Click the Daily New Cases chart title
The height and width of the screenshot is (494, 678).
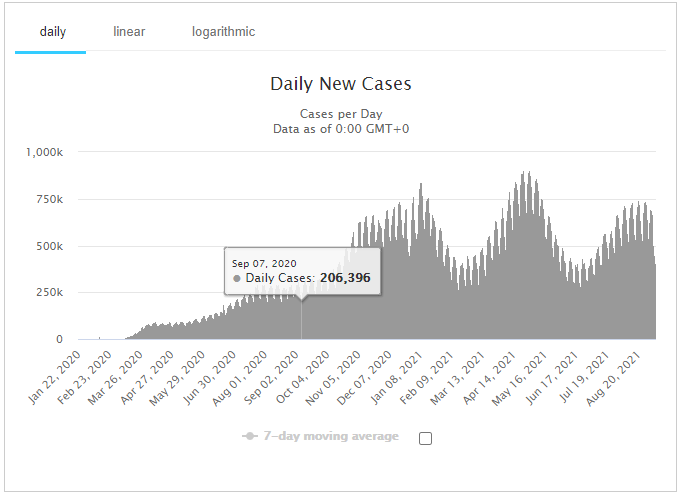(340, 84)
